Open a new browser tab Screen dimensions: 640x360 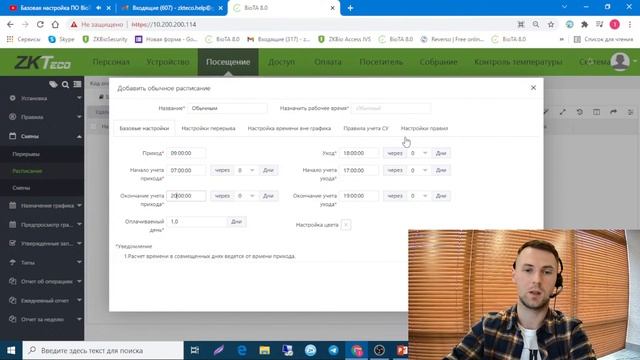350,8
